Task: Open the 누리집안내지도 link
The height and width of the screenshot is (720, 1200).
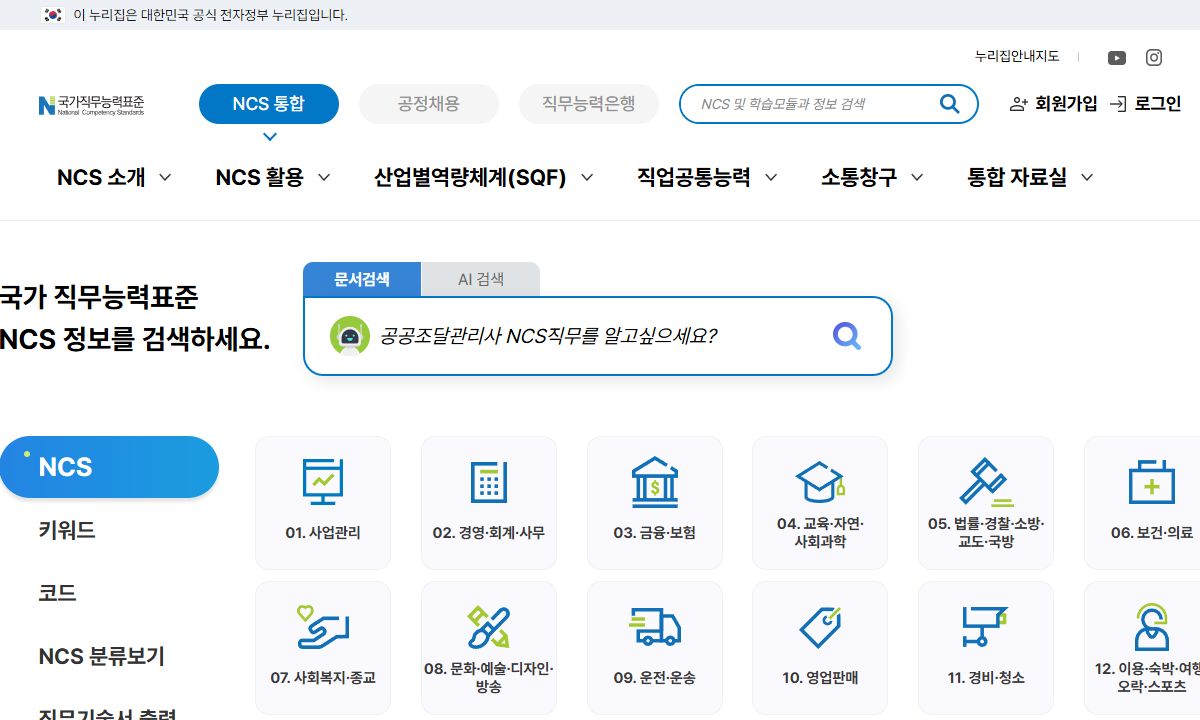Action: pos(1017,57)
